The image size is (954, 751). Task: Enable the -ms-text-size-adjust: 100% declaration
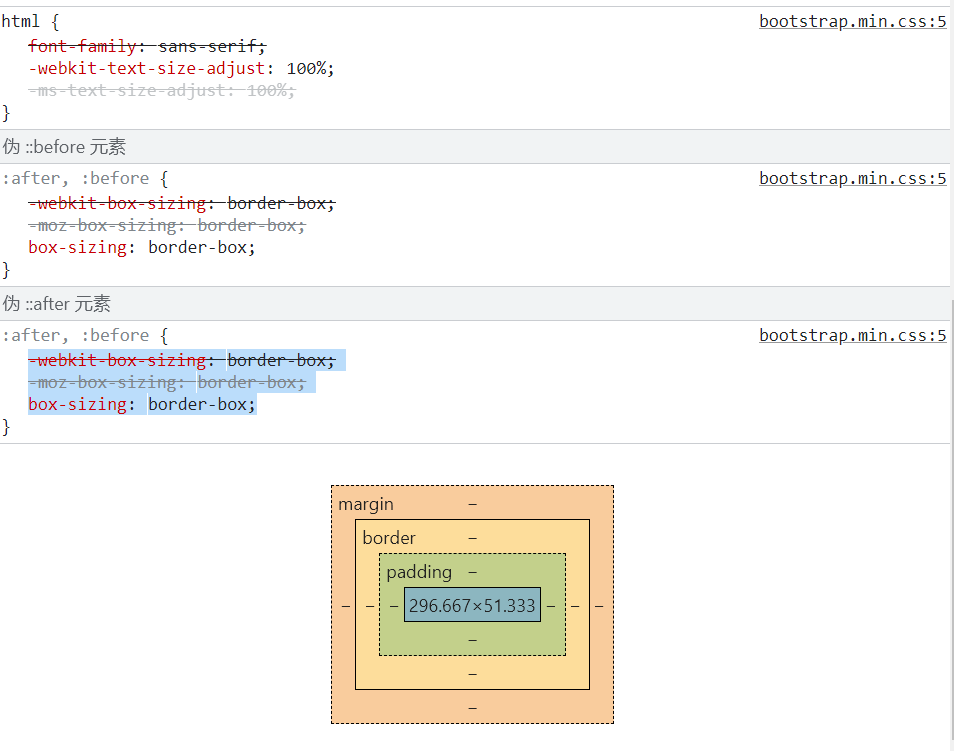[x=160, y=90]
